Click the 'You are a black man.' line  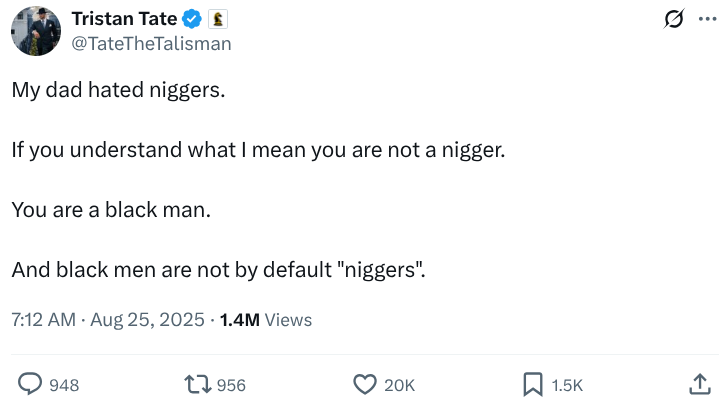111,210
